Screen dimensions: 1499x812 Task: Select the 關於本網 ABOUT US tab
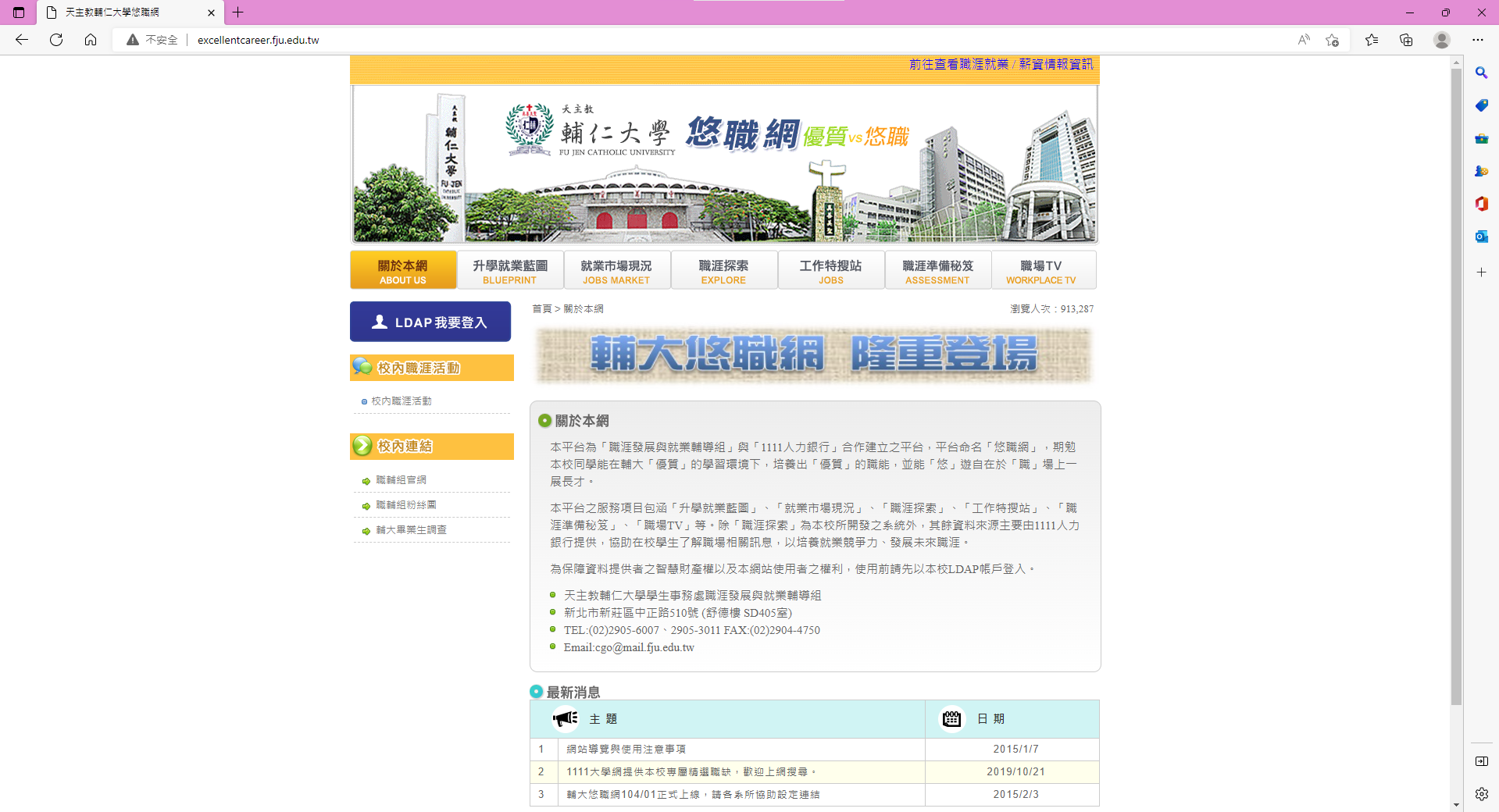coord(403,270)
